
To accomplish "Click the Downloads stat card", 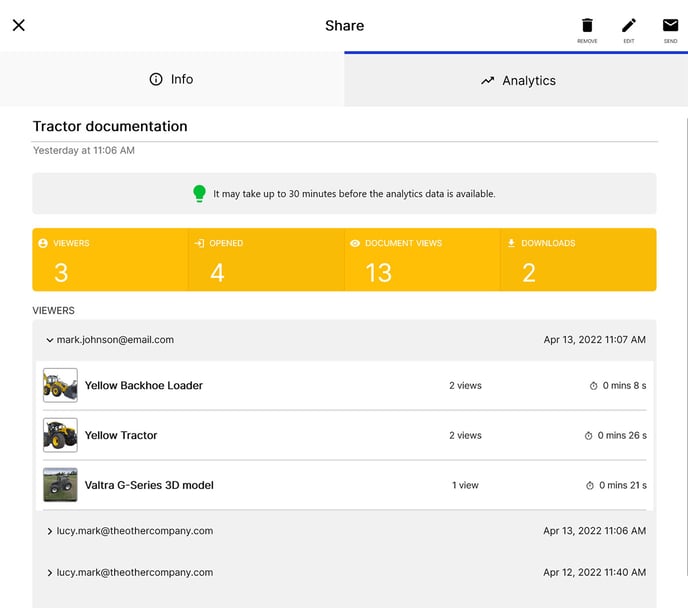I will (x=578, y=259).
